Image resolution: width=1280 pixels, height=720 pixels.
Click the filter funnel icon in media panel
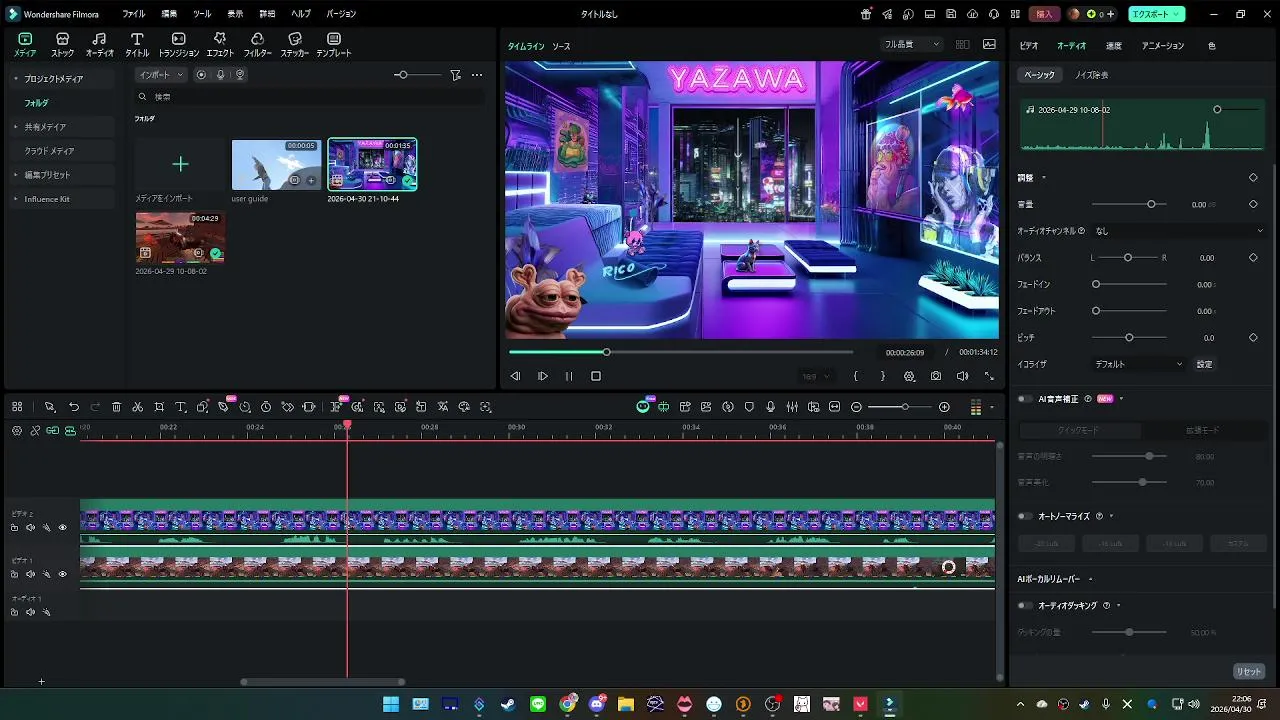coord(455,75)
